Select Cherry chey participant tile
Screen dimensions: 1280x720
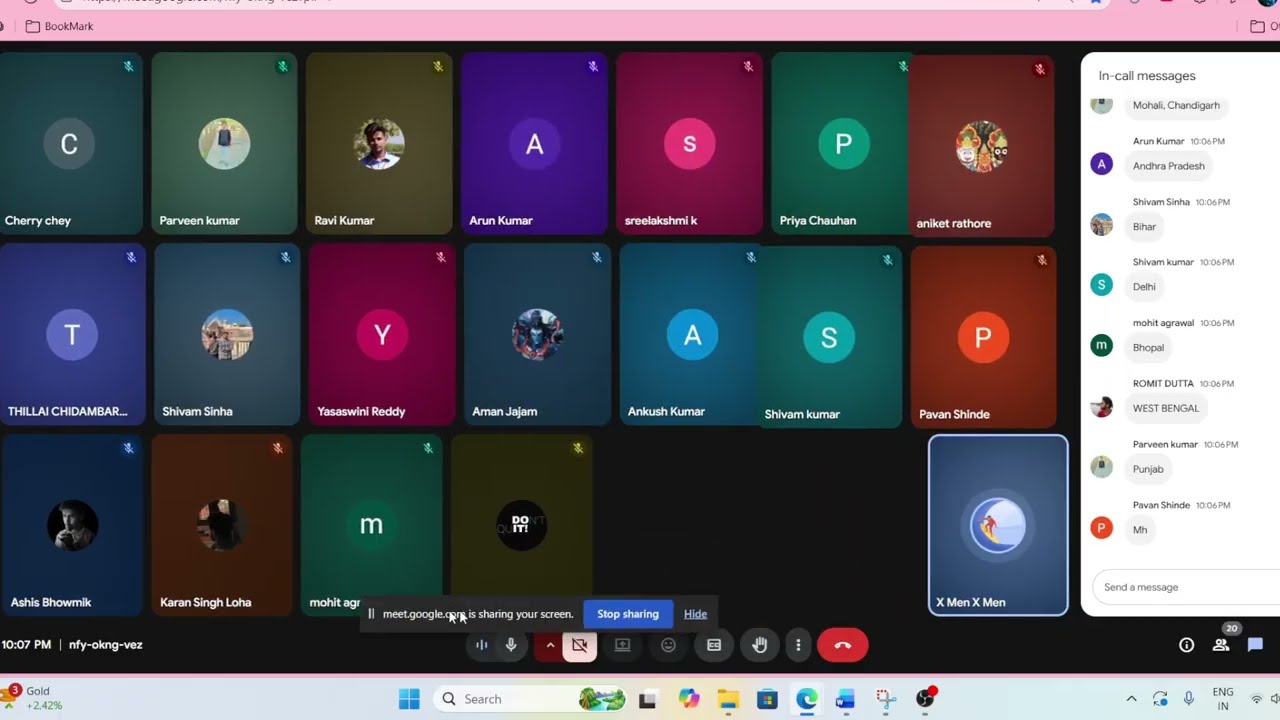click(71, 144)
